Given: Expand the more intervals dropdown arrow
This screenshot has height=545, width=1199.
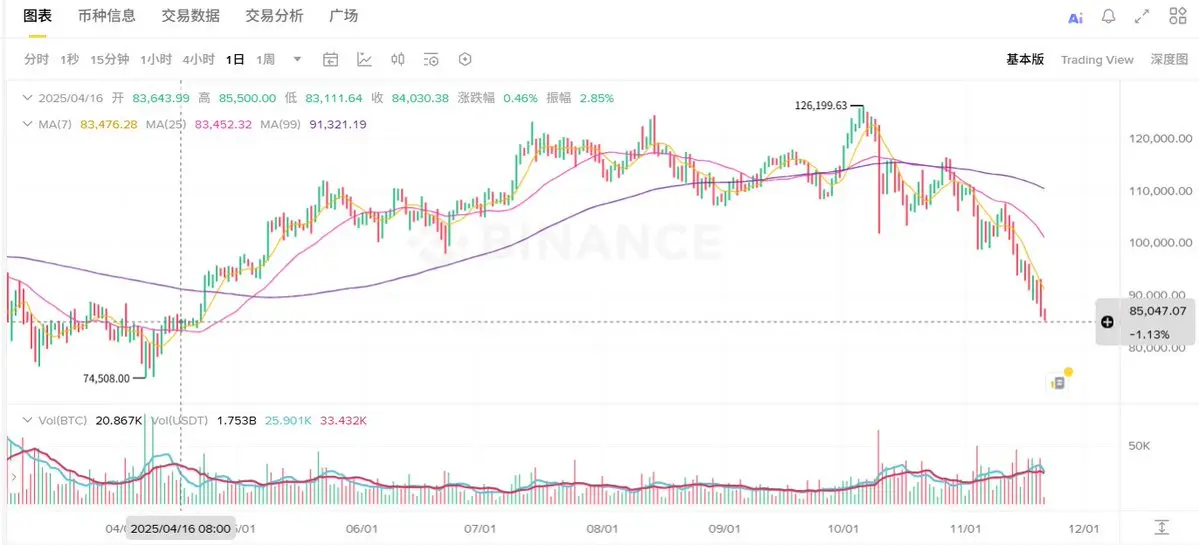Looking at the screenshot, I should coord(297,60).
